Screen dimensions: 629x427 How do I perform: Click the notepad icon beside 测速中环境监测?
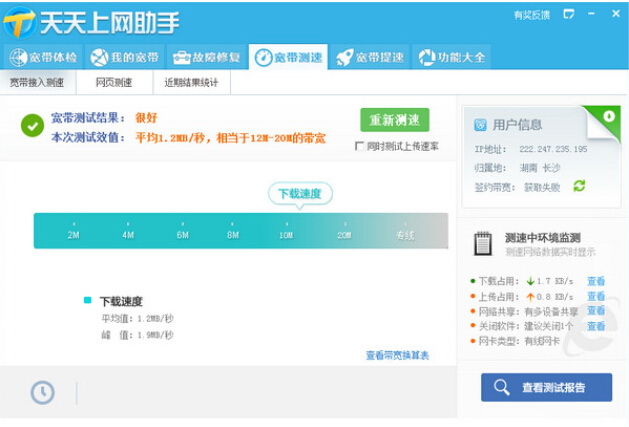(x=483, y=244)
